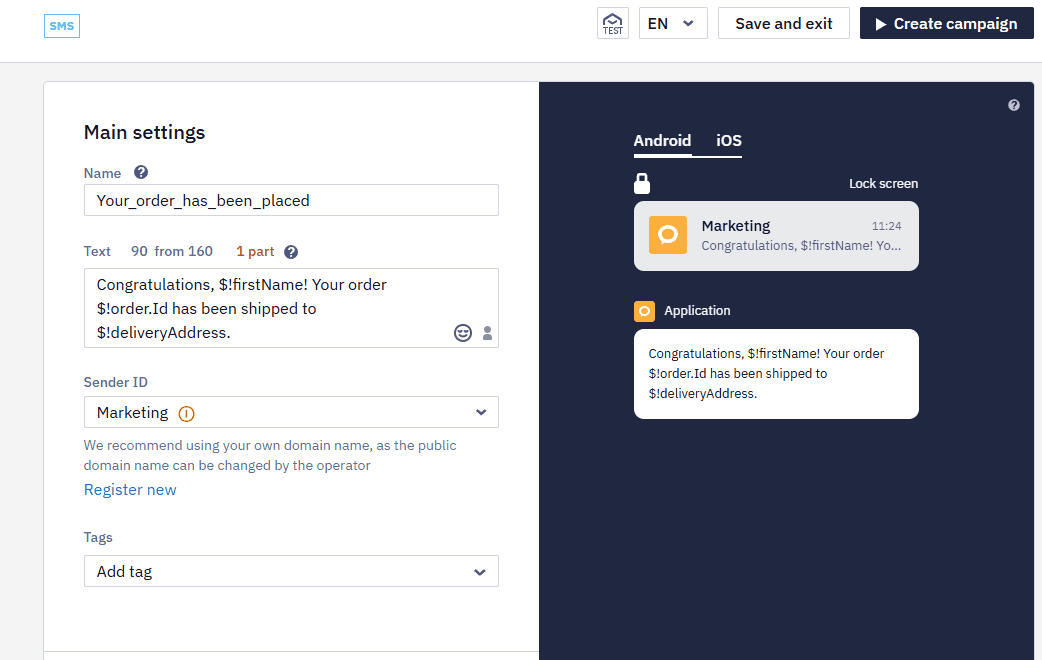1042x660 pixels.
Task: Click the Save and exit button
Action: (783, 23)
